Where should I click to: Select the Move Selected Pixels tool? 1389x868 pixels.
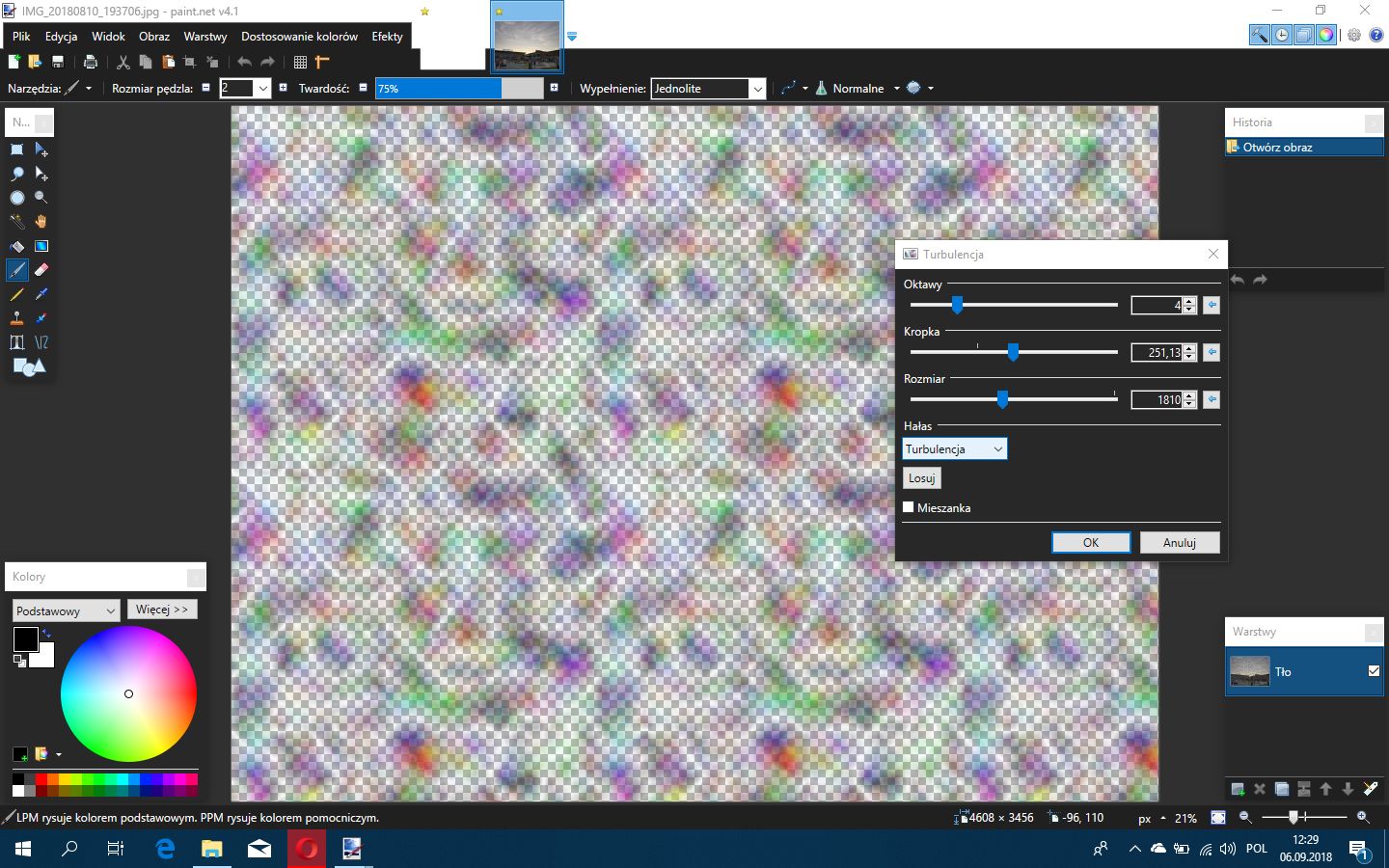pos(41,149)
